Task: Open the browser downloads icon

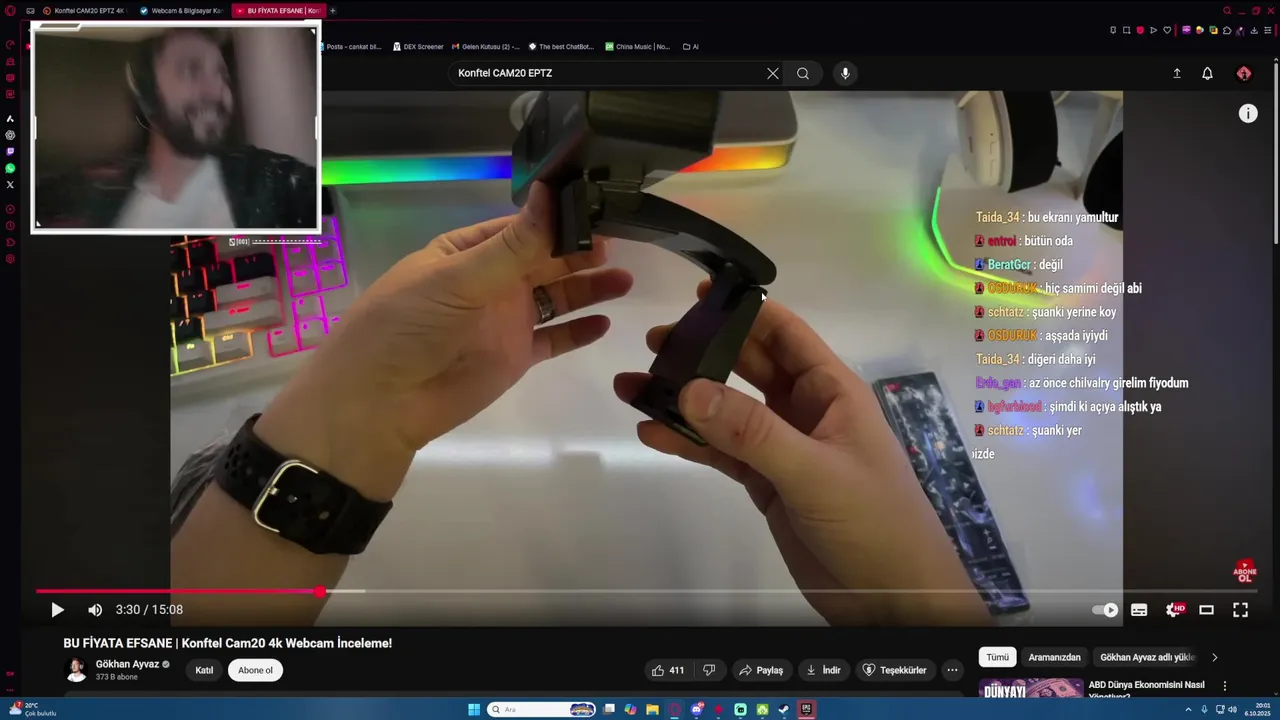Action: pyautogui.click(x=1254, y=30)
